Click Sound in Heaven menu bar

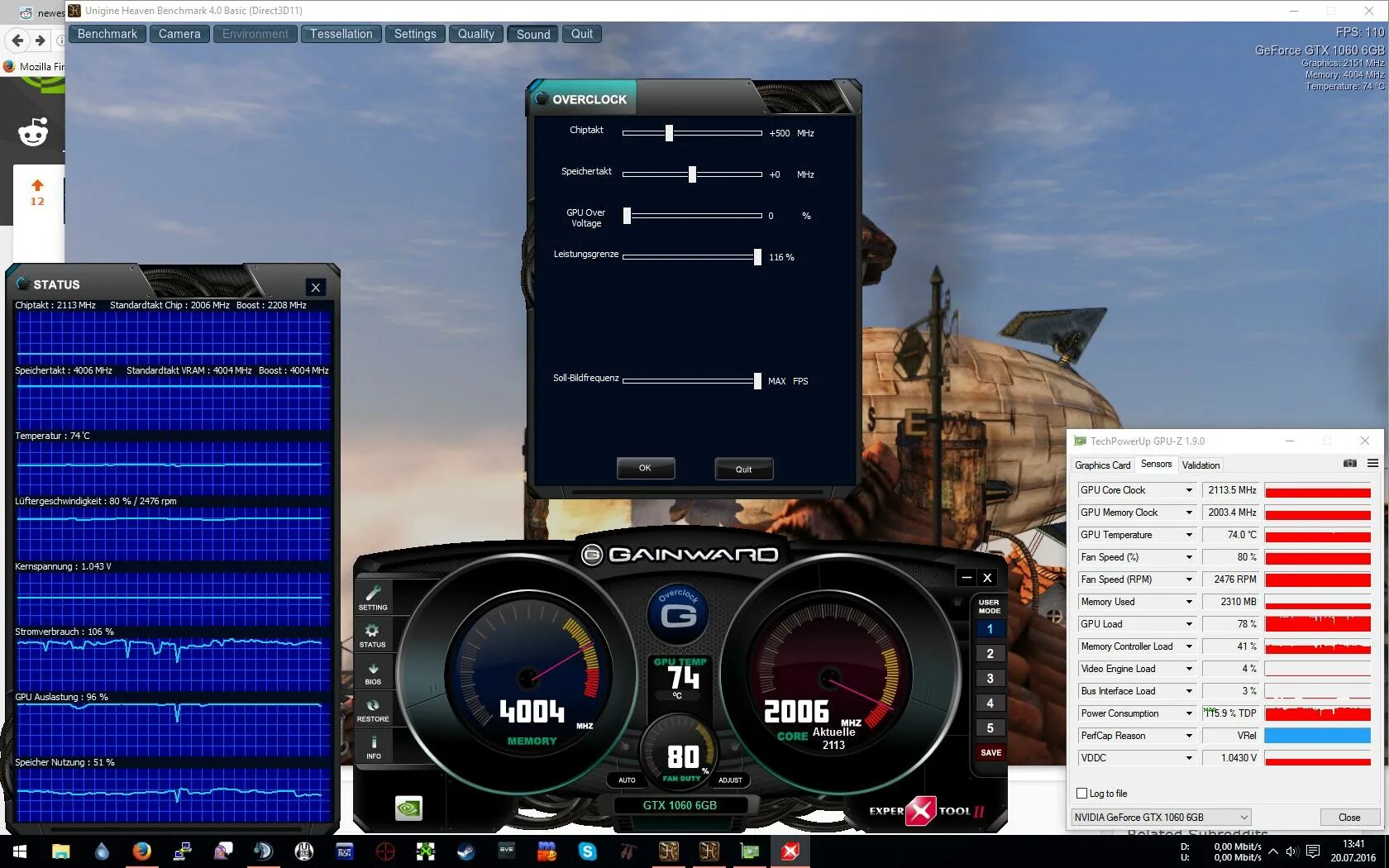click(533, 34)
